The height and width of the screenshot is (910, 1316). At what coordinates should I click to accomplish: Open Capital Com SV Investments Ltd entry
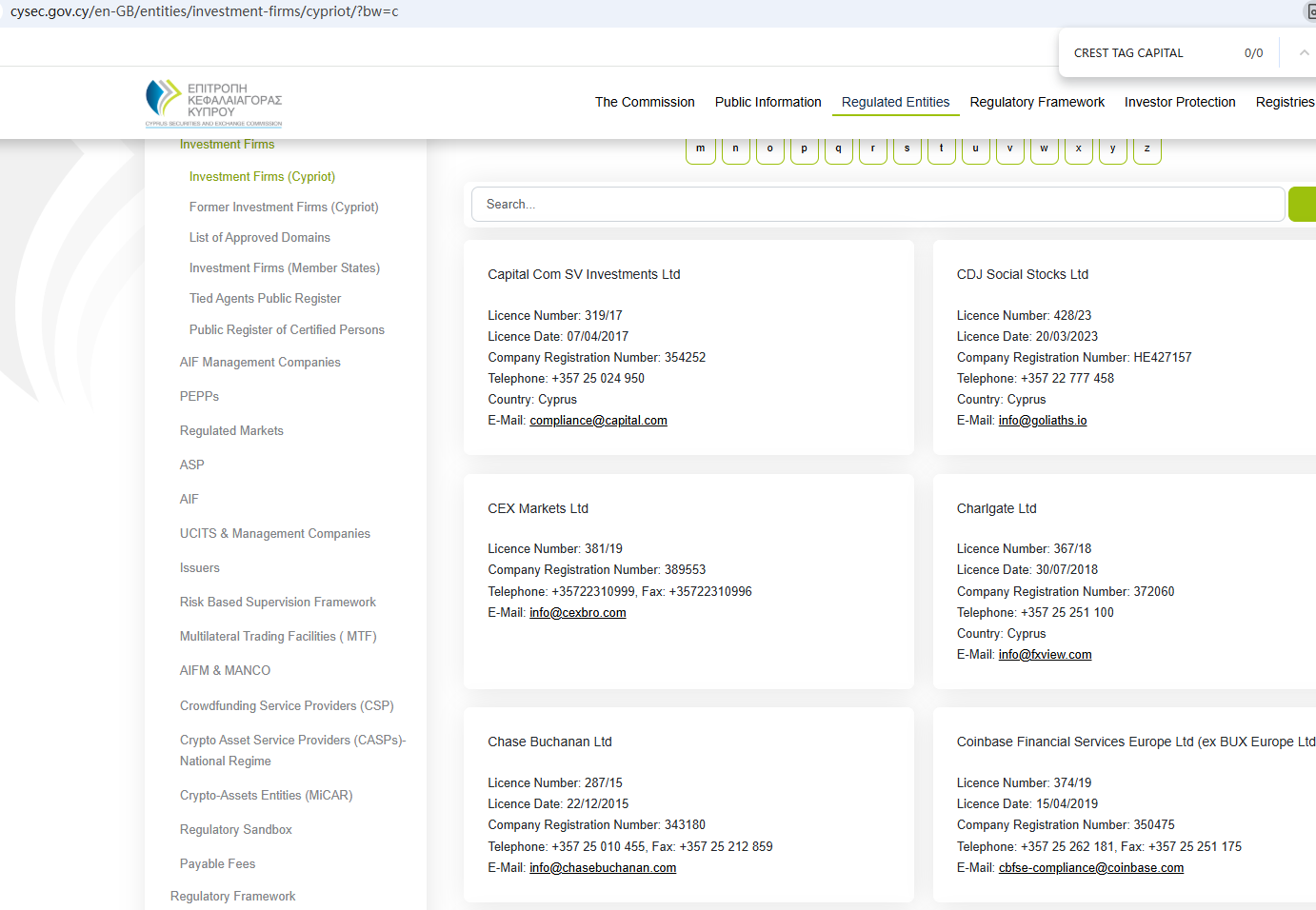[584, 274]
